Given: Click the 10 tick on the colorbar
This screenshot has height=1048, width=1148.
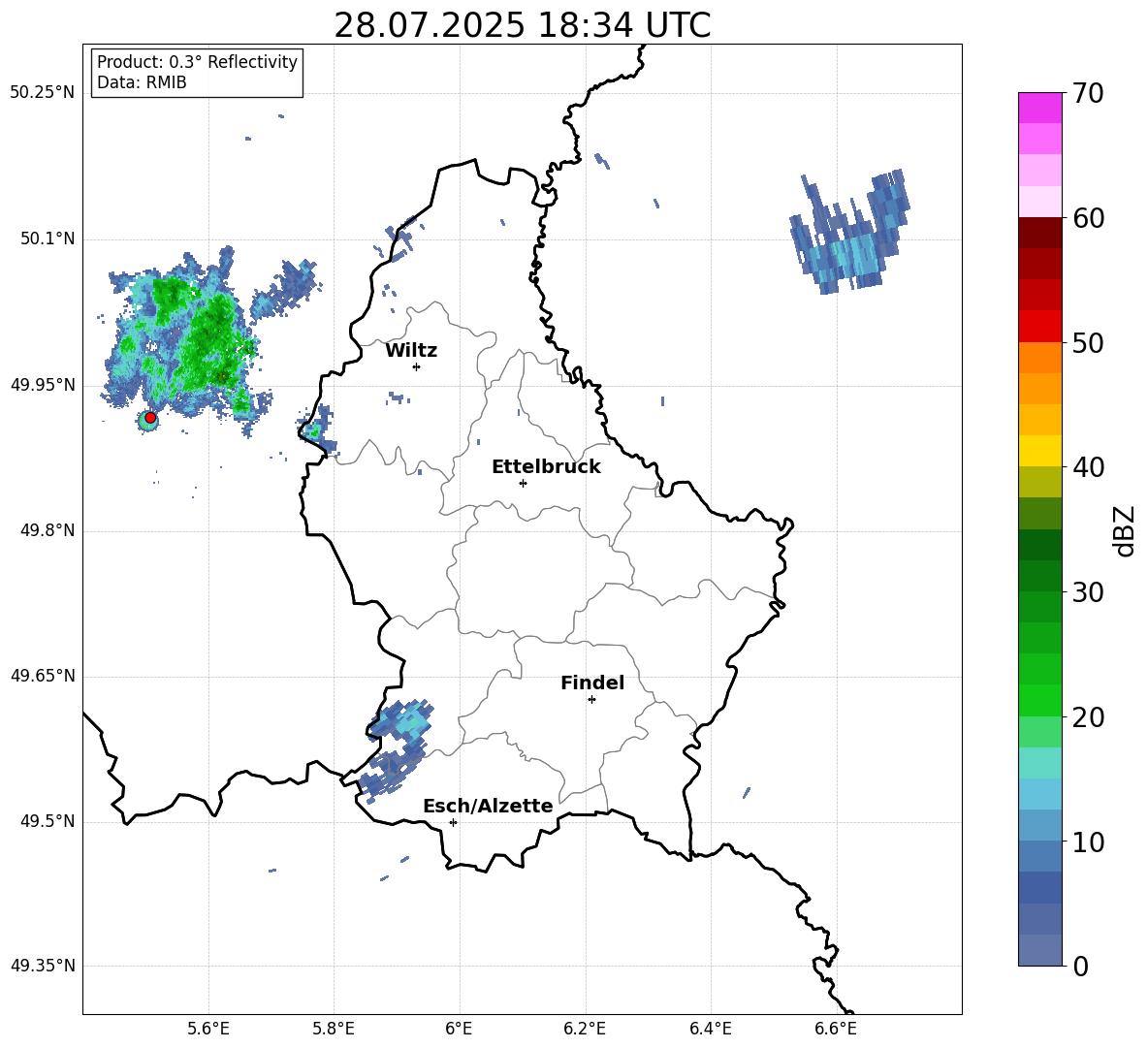Looking at the screenshot, I should [x=1088, y=842].
